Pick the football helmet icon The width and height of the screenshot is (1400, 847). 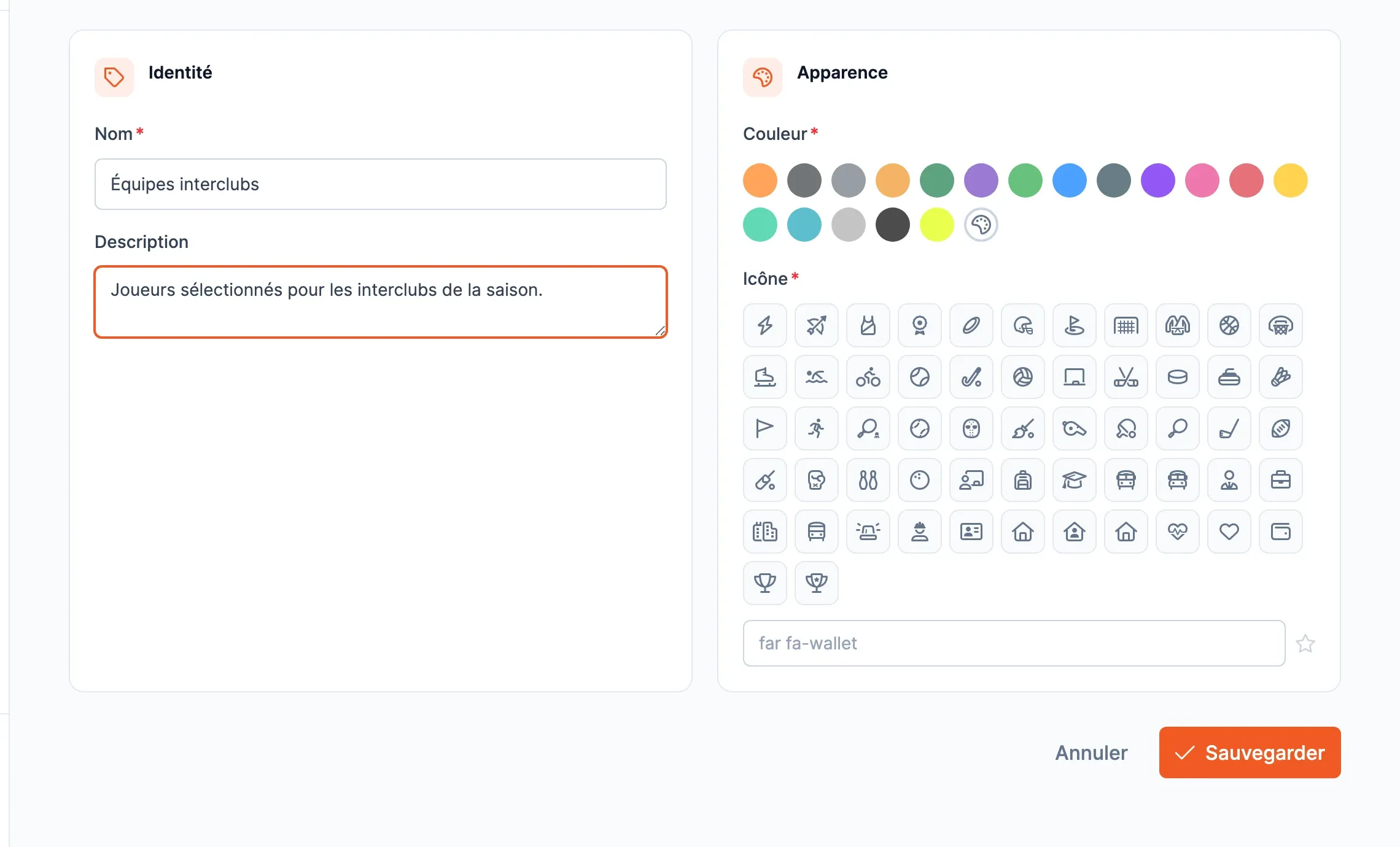click(x=1022, y=325)
